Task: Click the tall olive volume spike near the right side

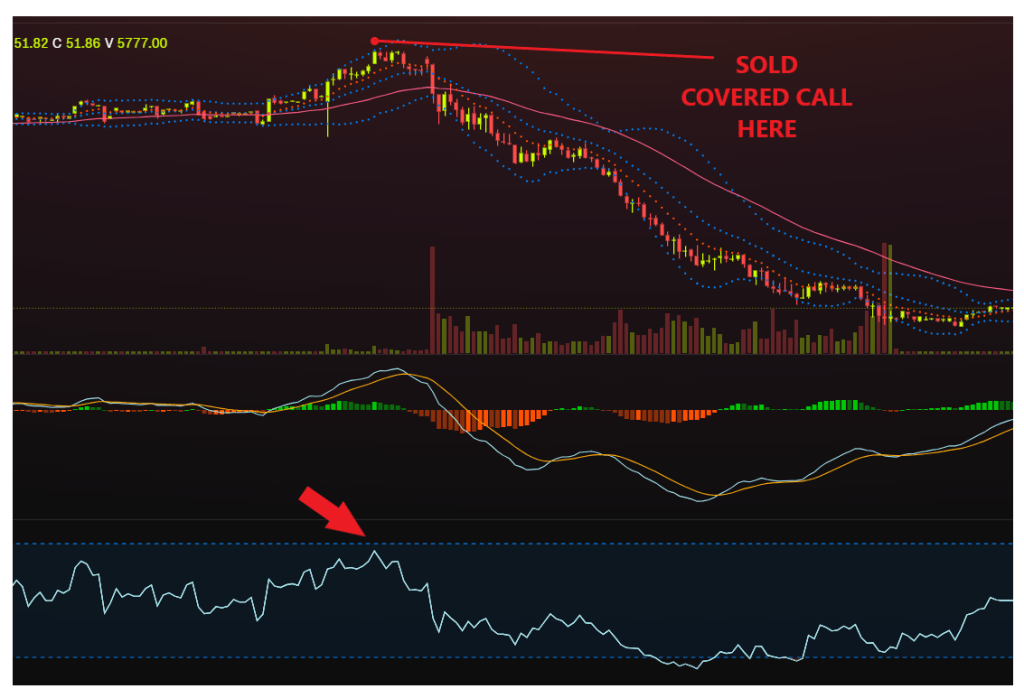Action: pos(886,300)
